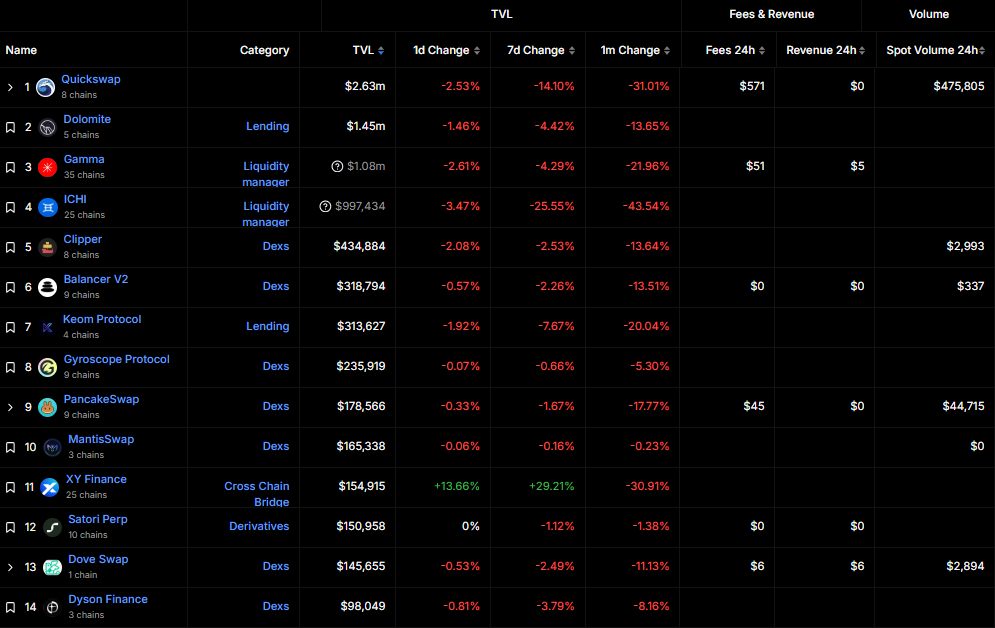This screenshot has height=628, width=995.
Task: Bookmark Gyroscope Protocol
Action: pyautogui.click(x=10, y=367)
